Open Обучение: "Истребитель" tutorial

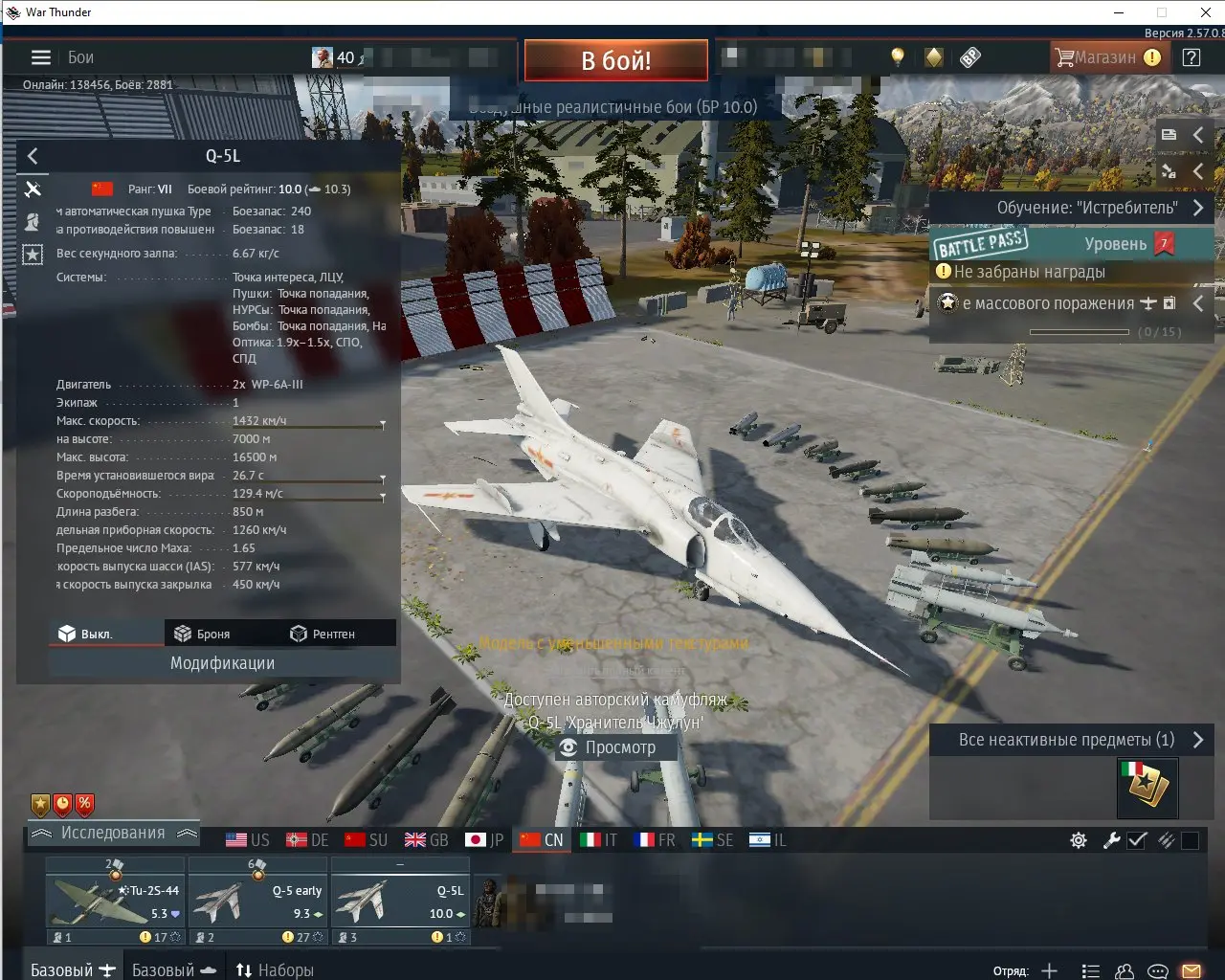pos(1072,208)
